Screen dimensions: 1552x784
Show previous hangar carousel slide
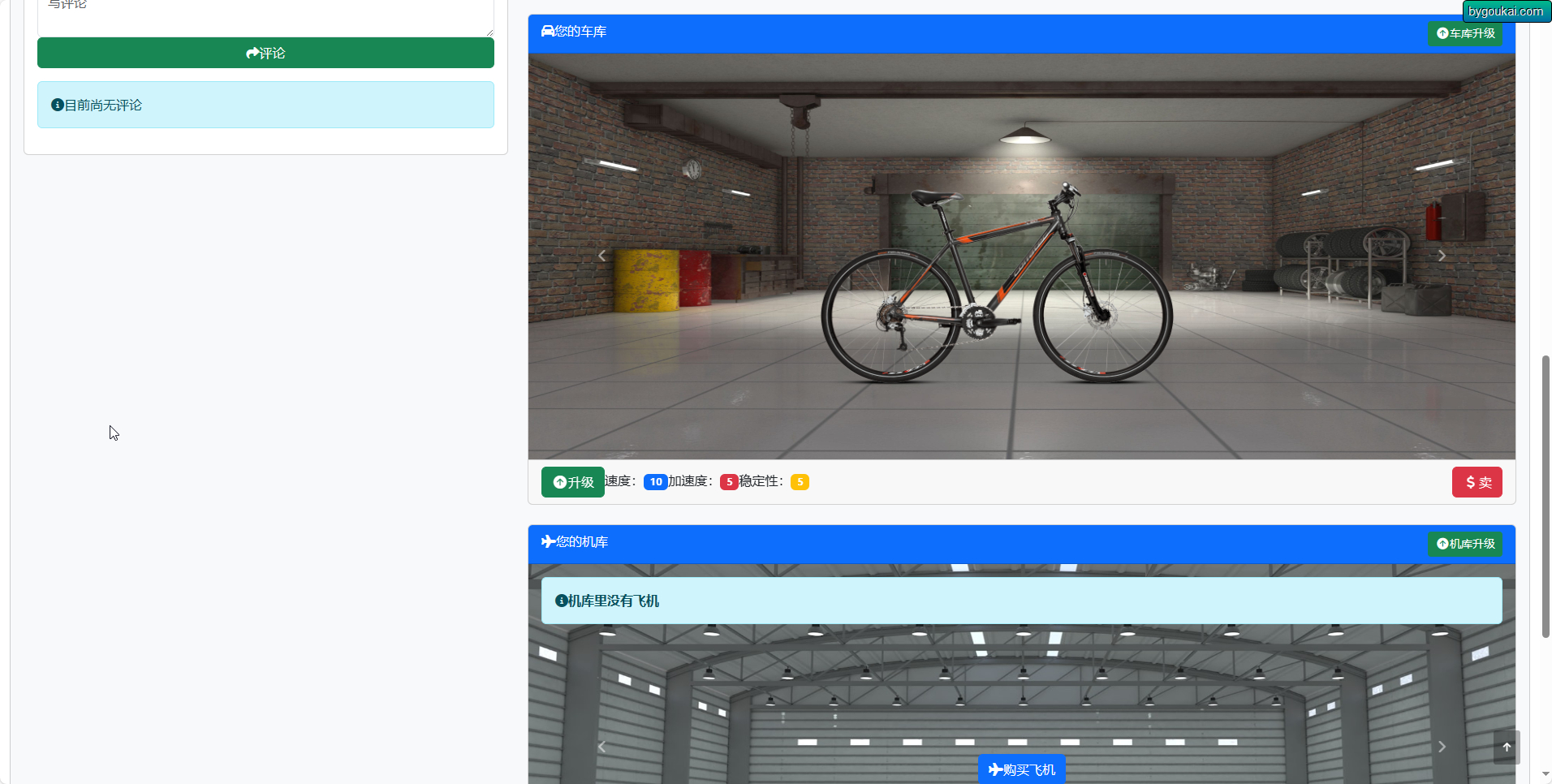[x=601, y=747]
